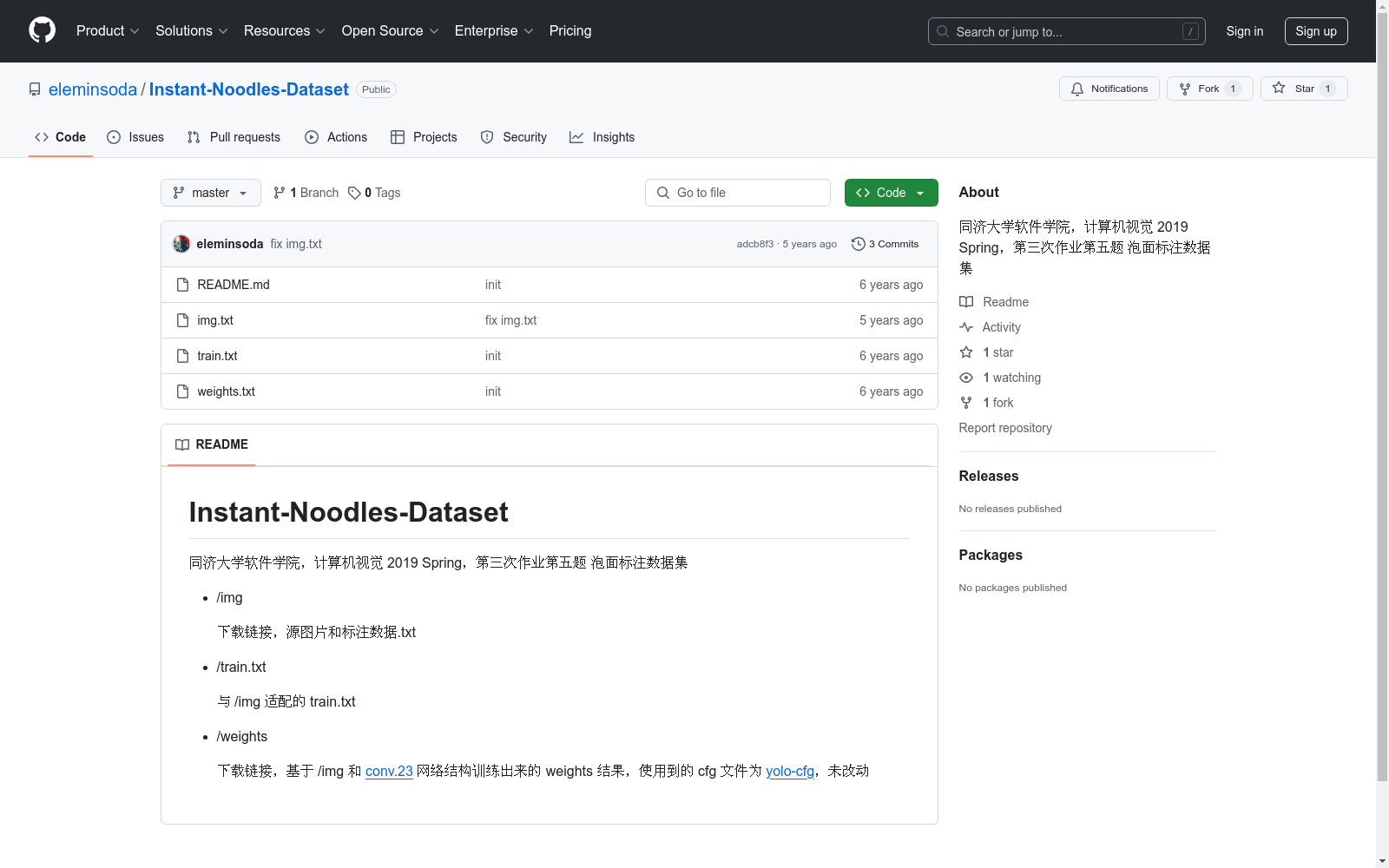Viewport: 1389px width, 868px height.
Task: Click the eleminsoda avatar image
Action: 181,244
